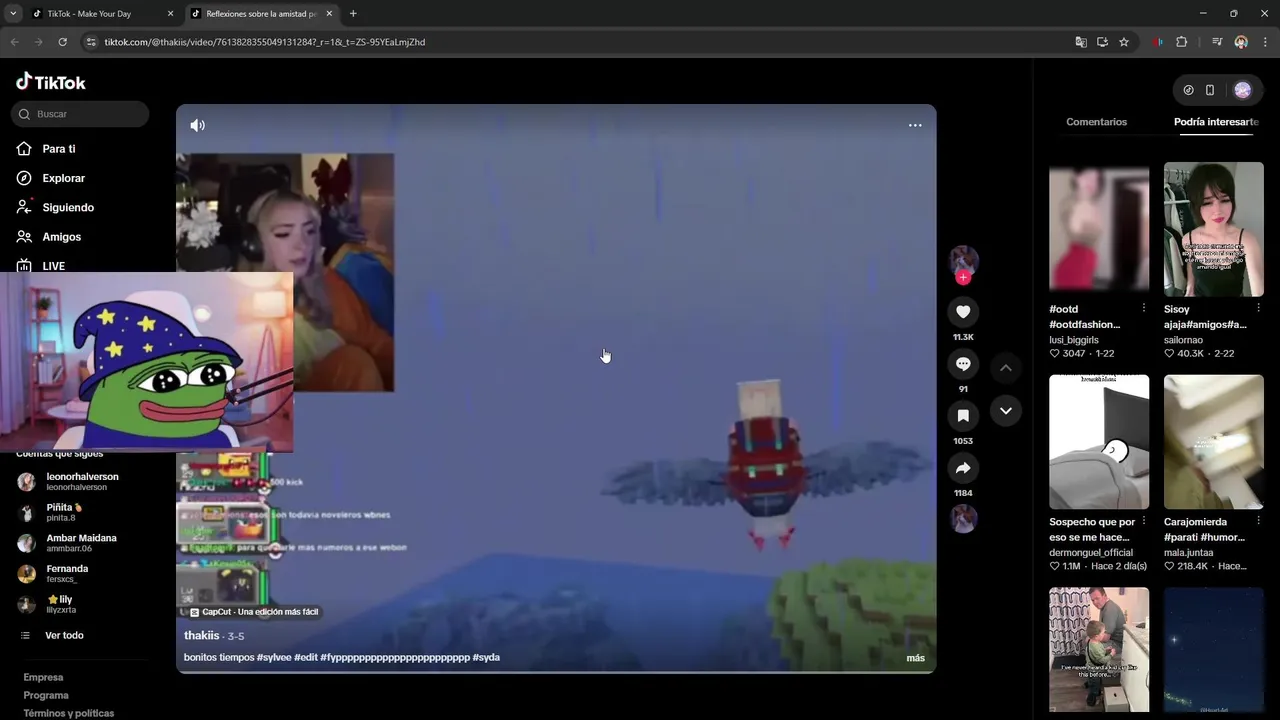
Task: Open the get app phone icon
Action: pos(1210,90)
